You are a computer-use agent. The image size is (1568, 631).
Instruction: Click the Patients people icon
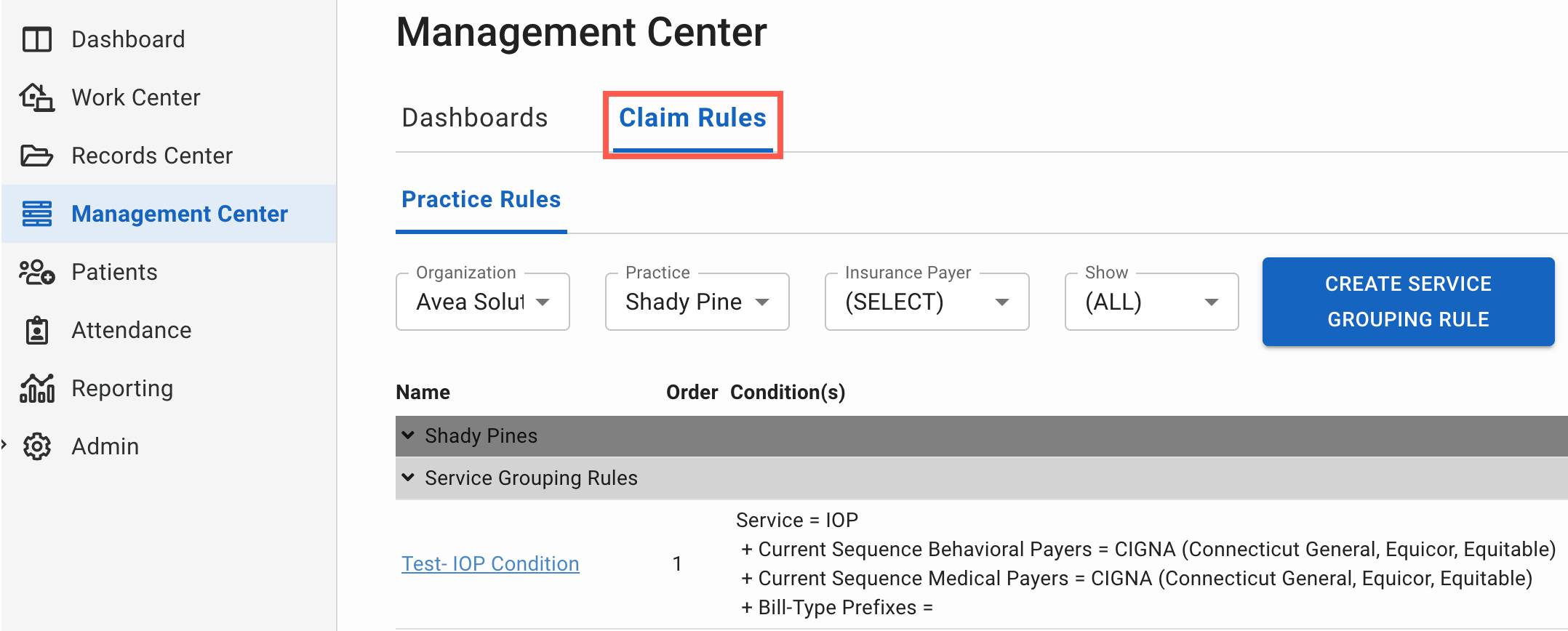[x=37, y=272]
